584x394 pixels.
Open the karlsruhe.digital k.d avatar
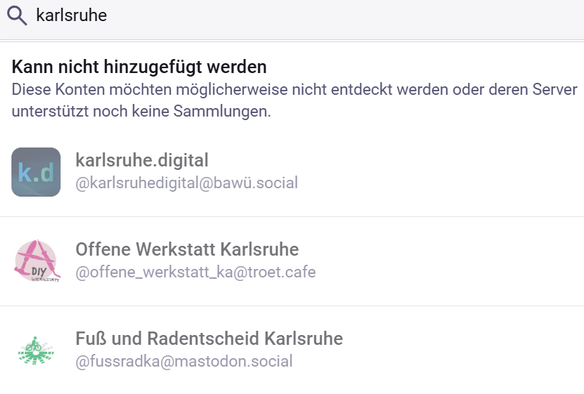tap(36, 172)
